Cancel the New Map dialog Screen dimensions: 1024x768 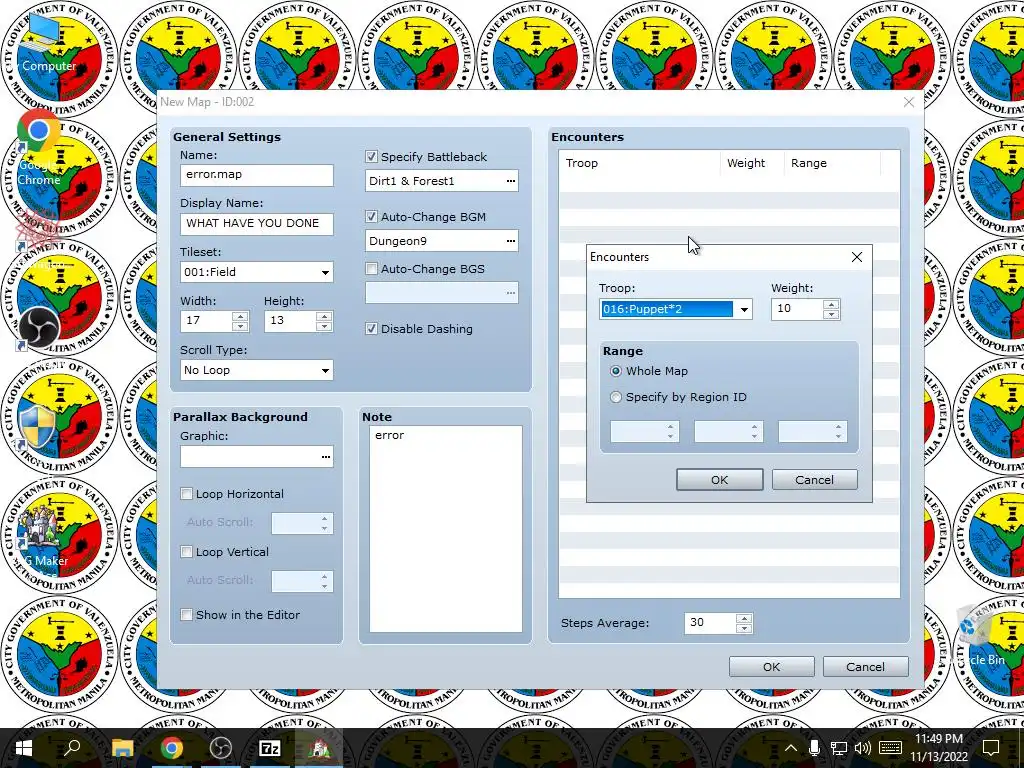(x=865, y=667)
